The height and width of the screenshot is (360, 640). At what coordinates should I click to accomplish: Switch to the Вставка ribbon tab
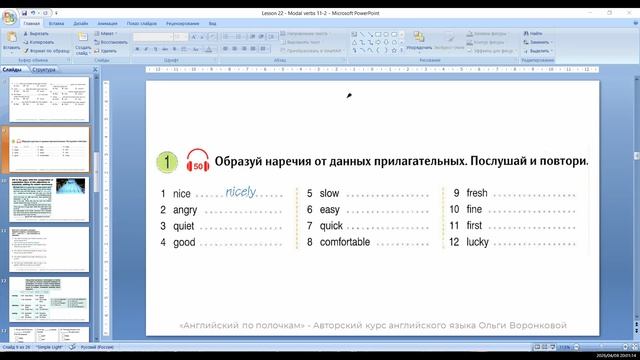click(x=56, y=24)
